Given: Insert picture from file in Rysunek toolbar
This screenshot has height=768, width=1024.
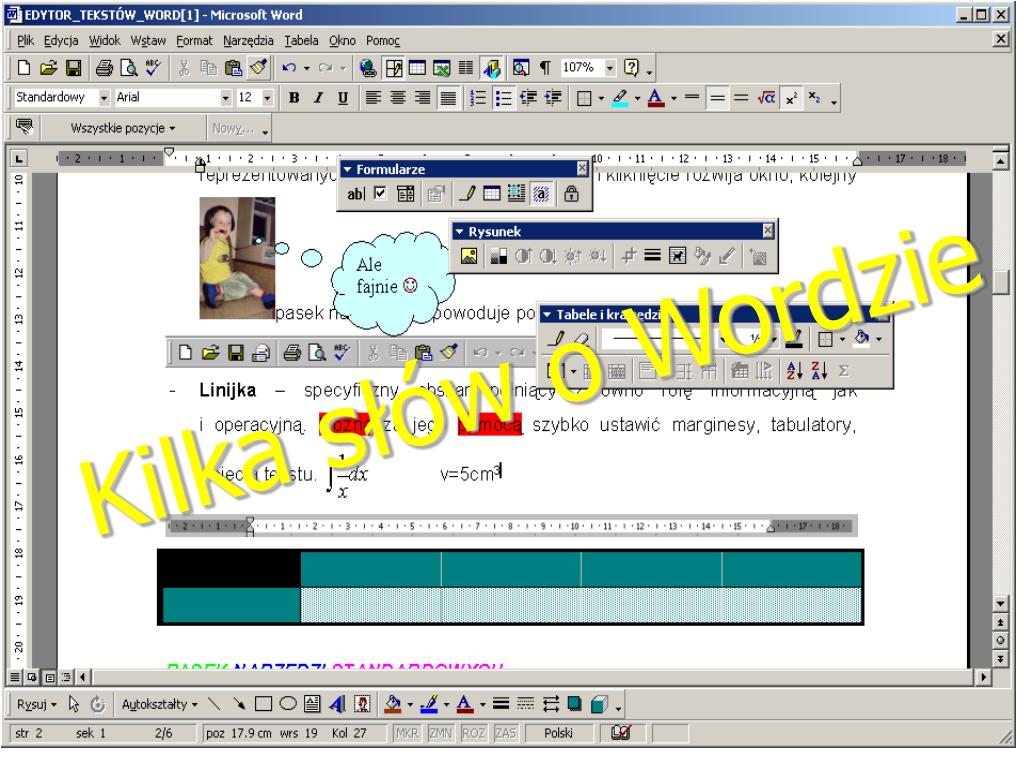Looking at the screenshot, I should pyautogui.click(x=469, y=256).
